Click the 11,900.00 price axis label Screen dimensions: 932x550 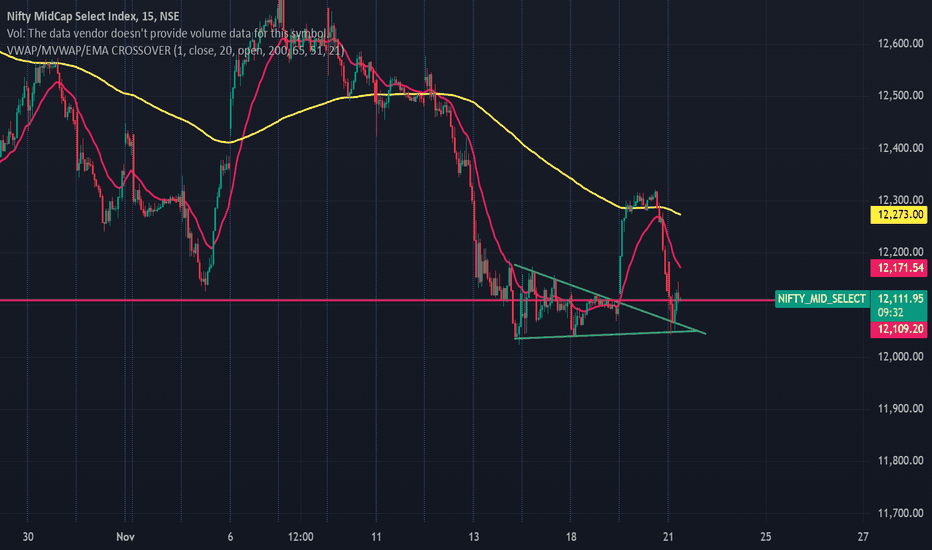900,408
